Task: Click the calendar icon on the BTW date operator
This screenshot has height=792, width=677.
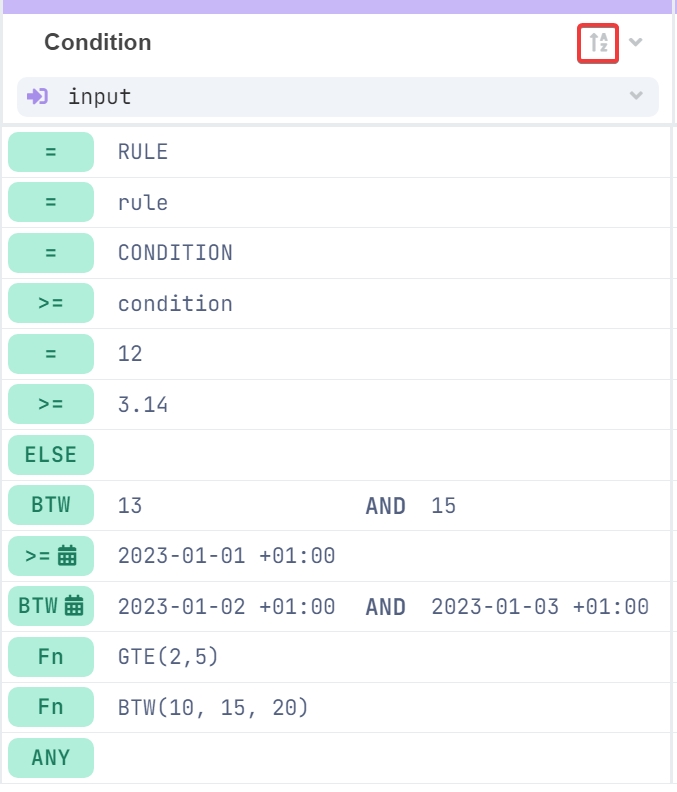Action: click(x=74, y=606)
